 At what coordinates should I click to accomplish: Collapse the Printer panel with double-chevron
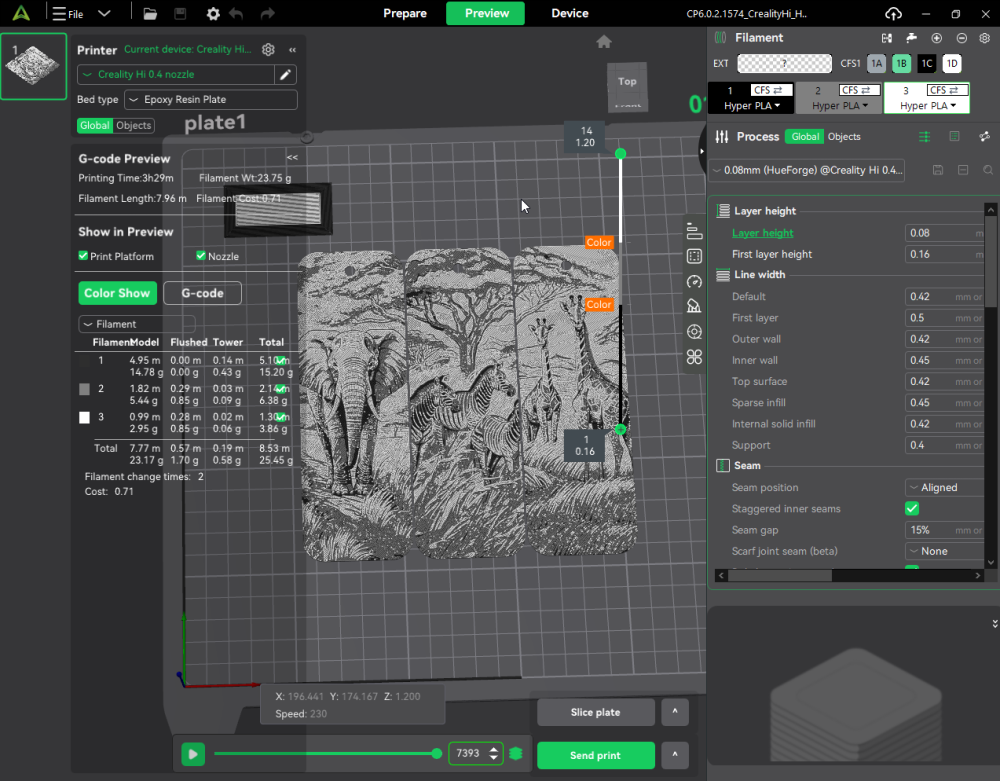(292, 50)
